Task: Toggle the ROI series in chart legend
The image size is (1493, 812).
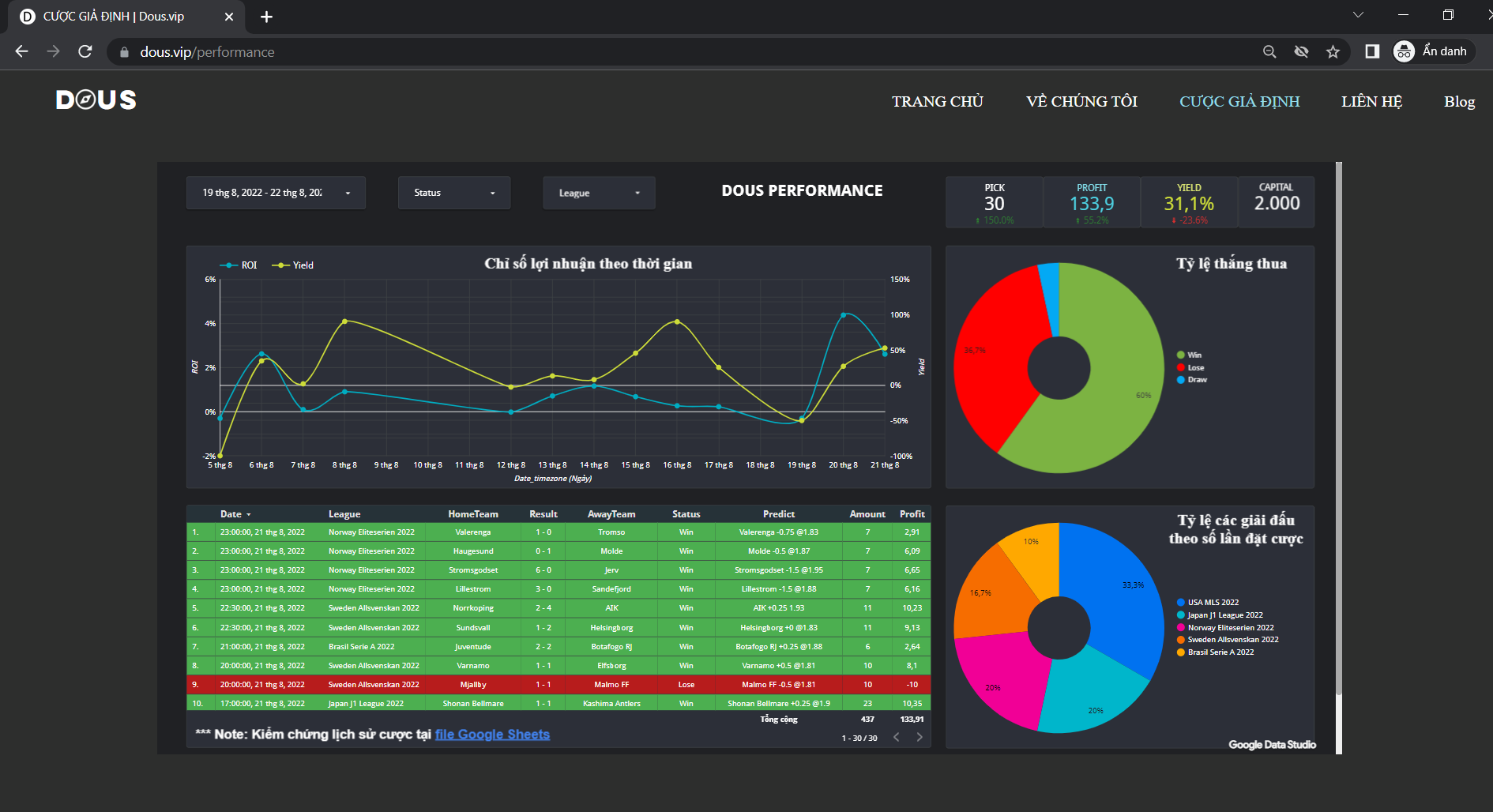Action: [x=239, y=265]
